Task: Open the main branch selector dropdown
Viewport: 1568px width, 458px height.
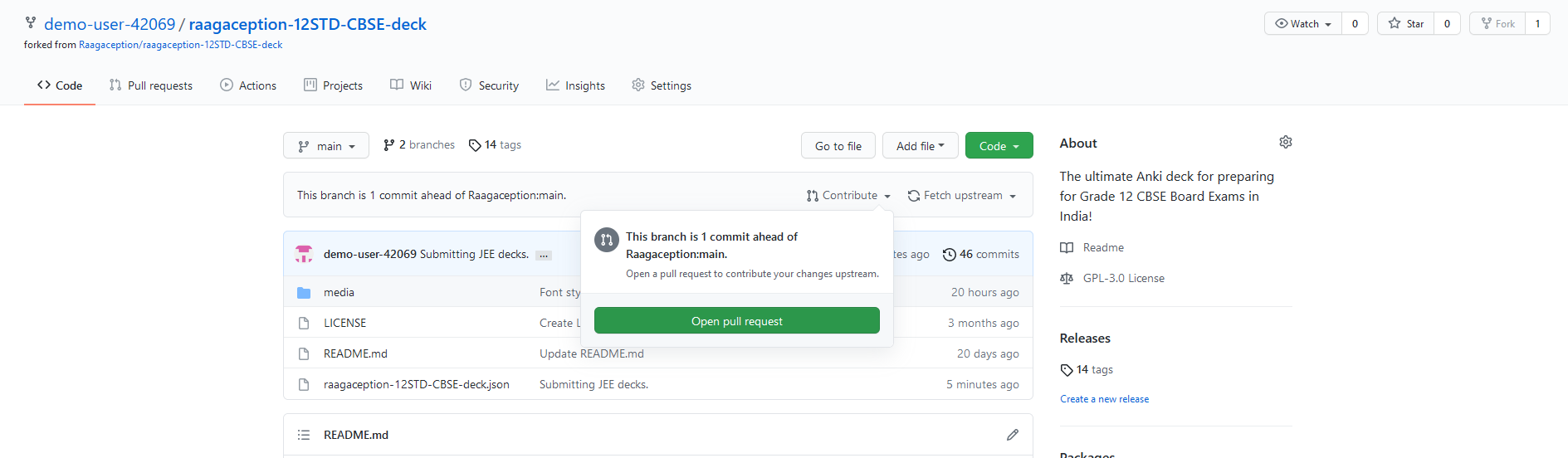Action: coord(326,146)
